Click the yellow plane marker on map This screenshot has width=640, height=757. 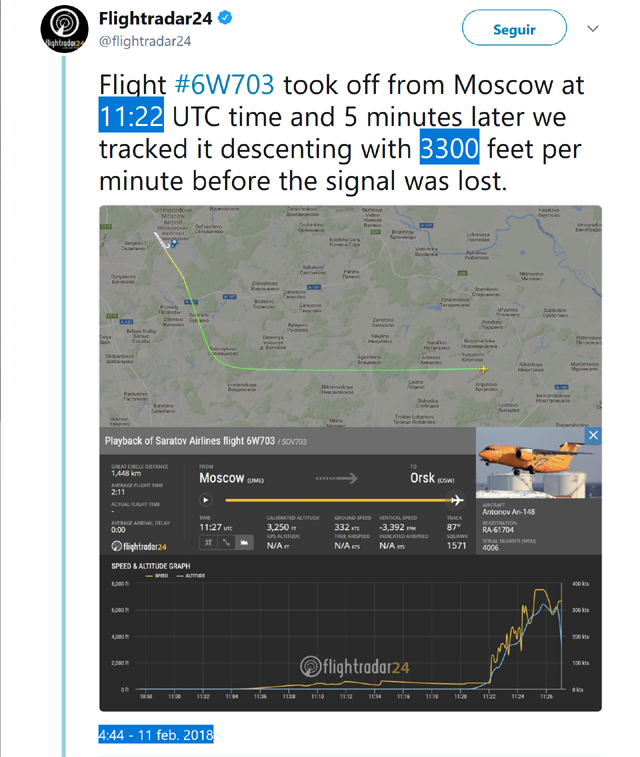point(483,369)
